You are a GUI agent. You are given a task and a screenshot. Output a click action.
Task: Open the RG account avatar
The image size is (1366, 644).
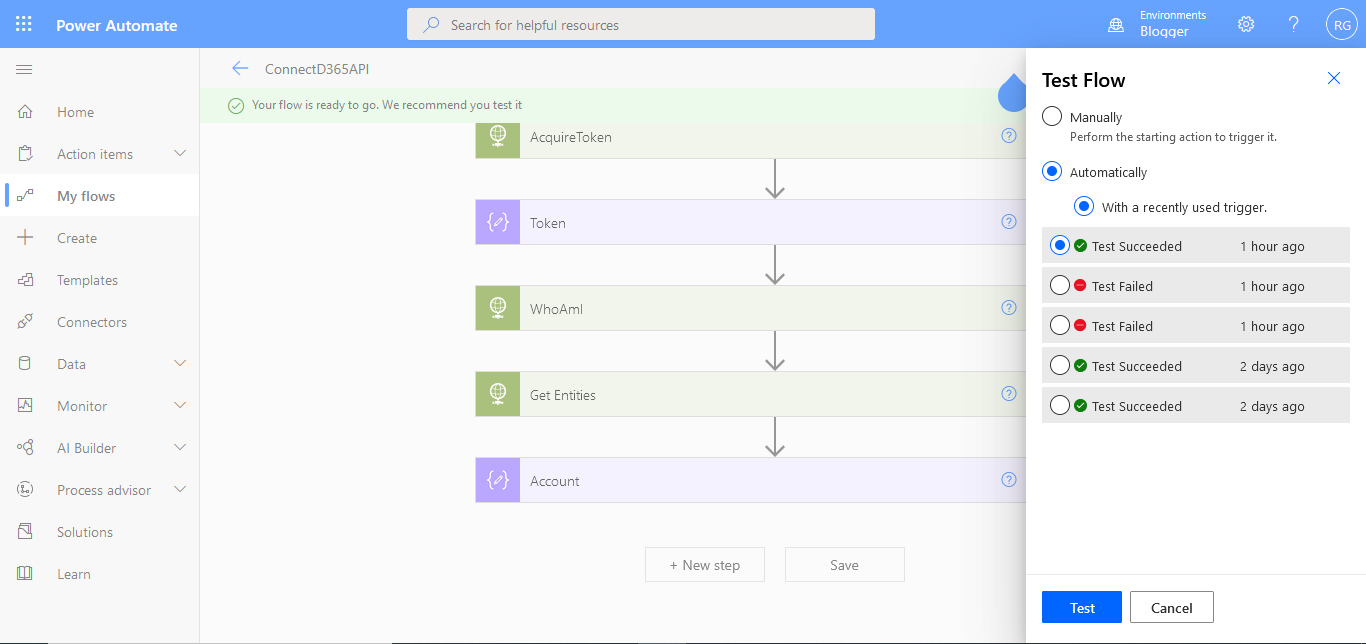[x=1341, y=23]
